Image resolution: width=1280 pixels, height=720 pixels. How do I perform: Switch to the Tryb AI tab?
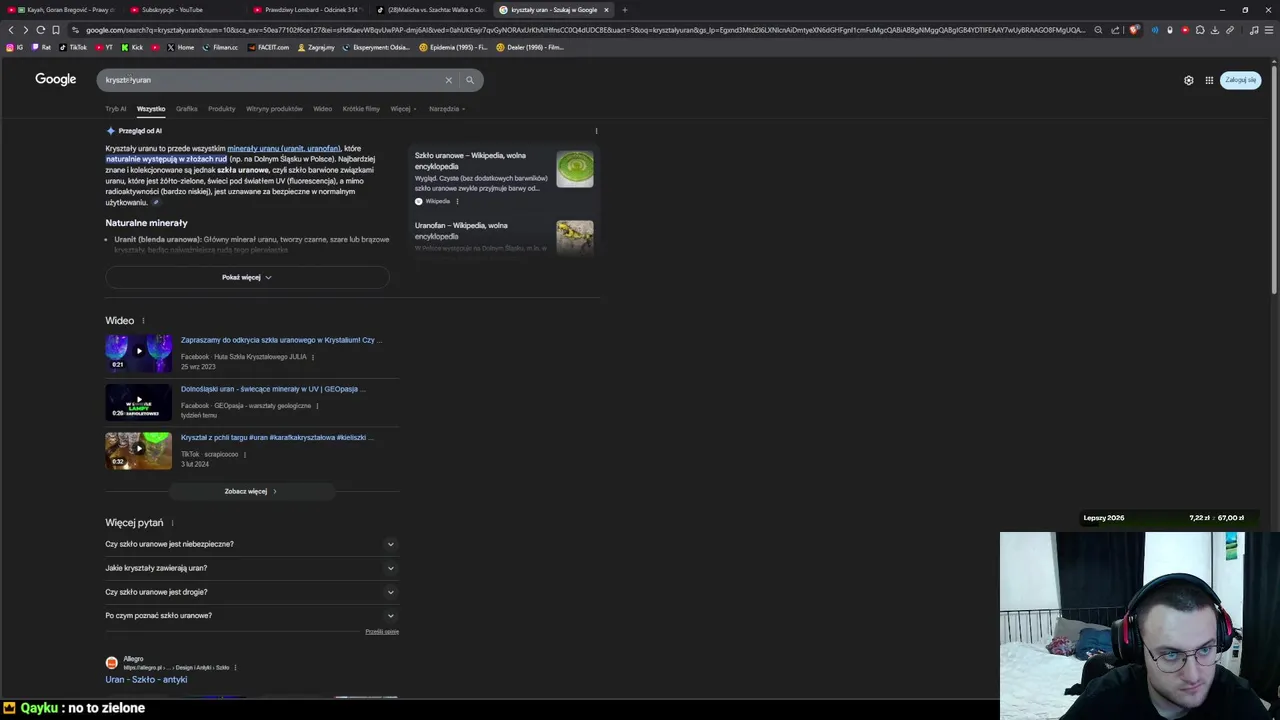[x=116, y=109]
